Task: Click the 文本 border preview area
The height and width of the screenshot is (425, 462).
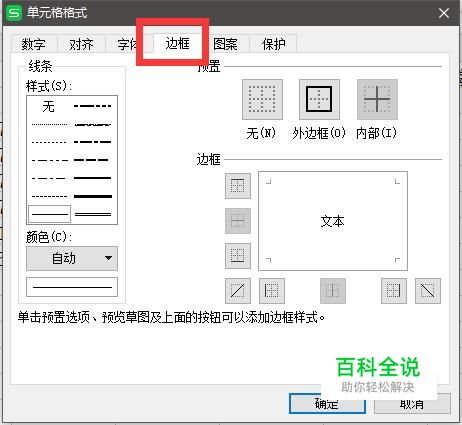Action: pyautogui.click(x=333, y=221)
